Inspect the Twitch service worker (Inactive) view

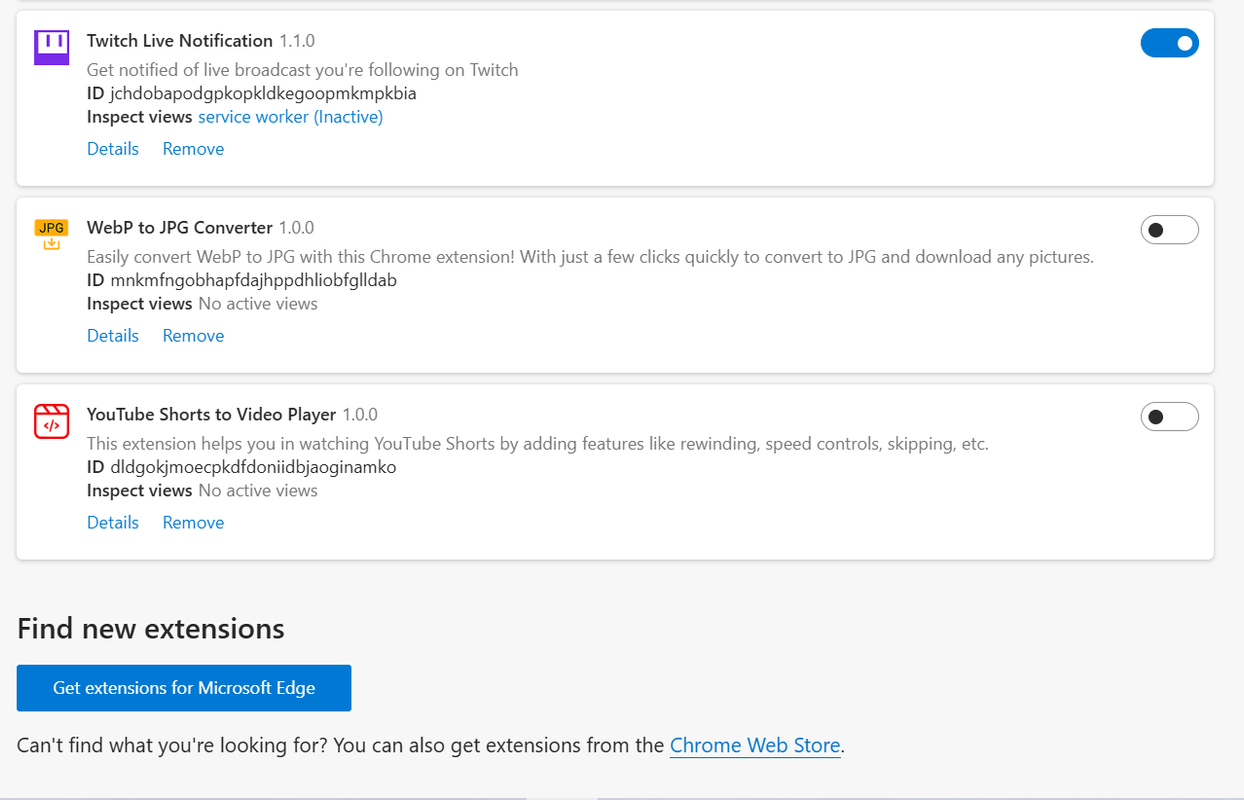pos(290,117)
